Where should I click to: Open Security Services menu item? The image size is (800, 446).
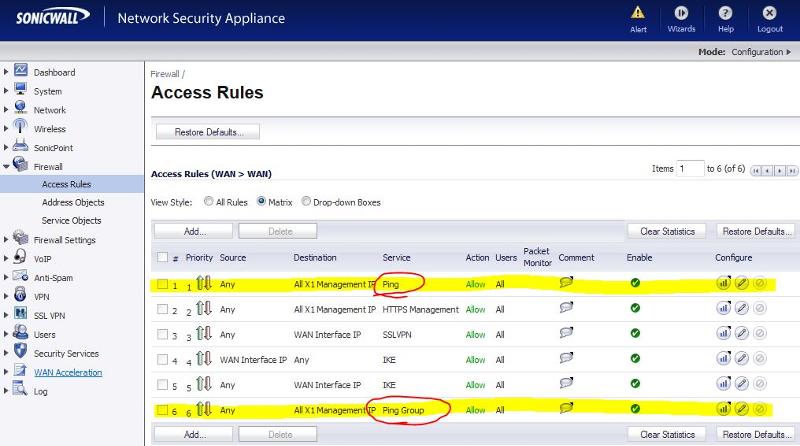pyautogui.click(x=66, y=354)
